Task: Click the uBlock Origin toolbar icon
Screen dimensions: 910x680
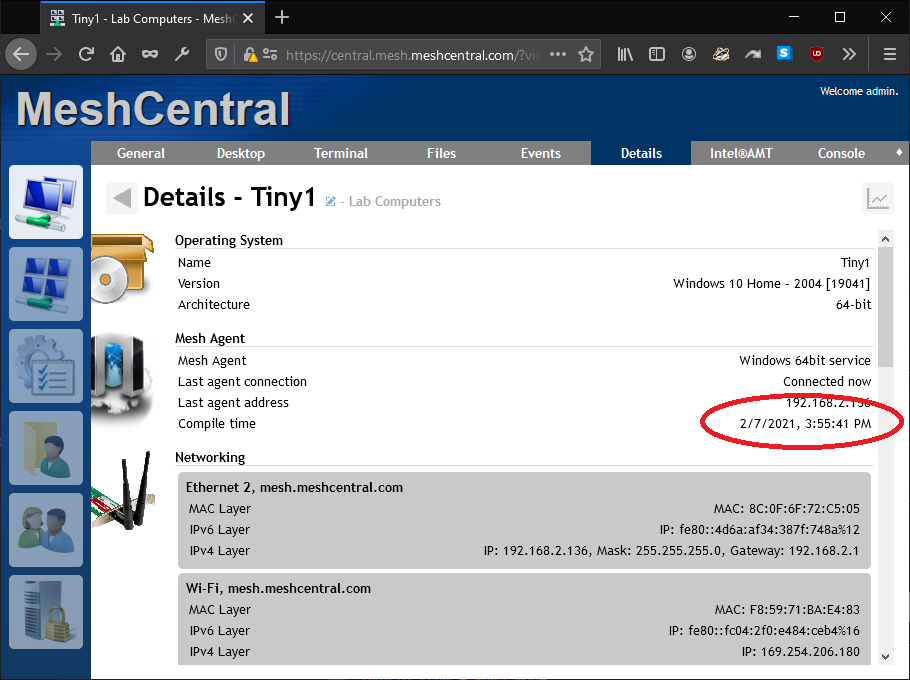Action: coord(816,55)
